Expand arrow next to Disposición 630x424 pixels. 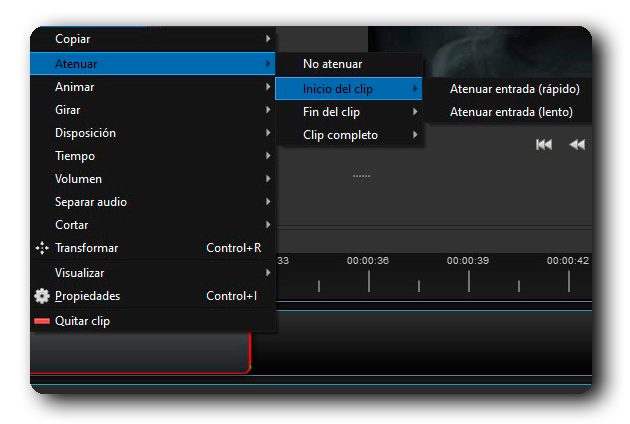(x=268, y=132)
